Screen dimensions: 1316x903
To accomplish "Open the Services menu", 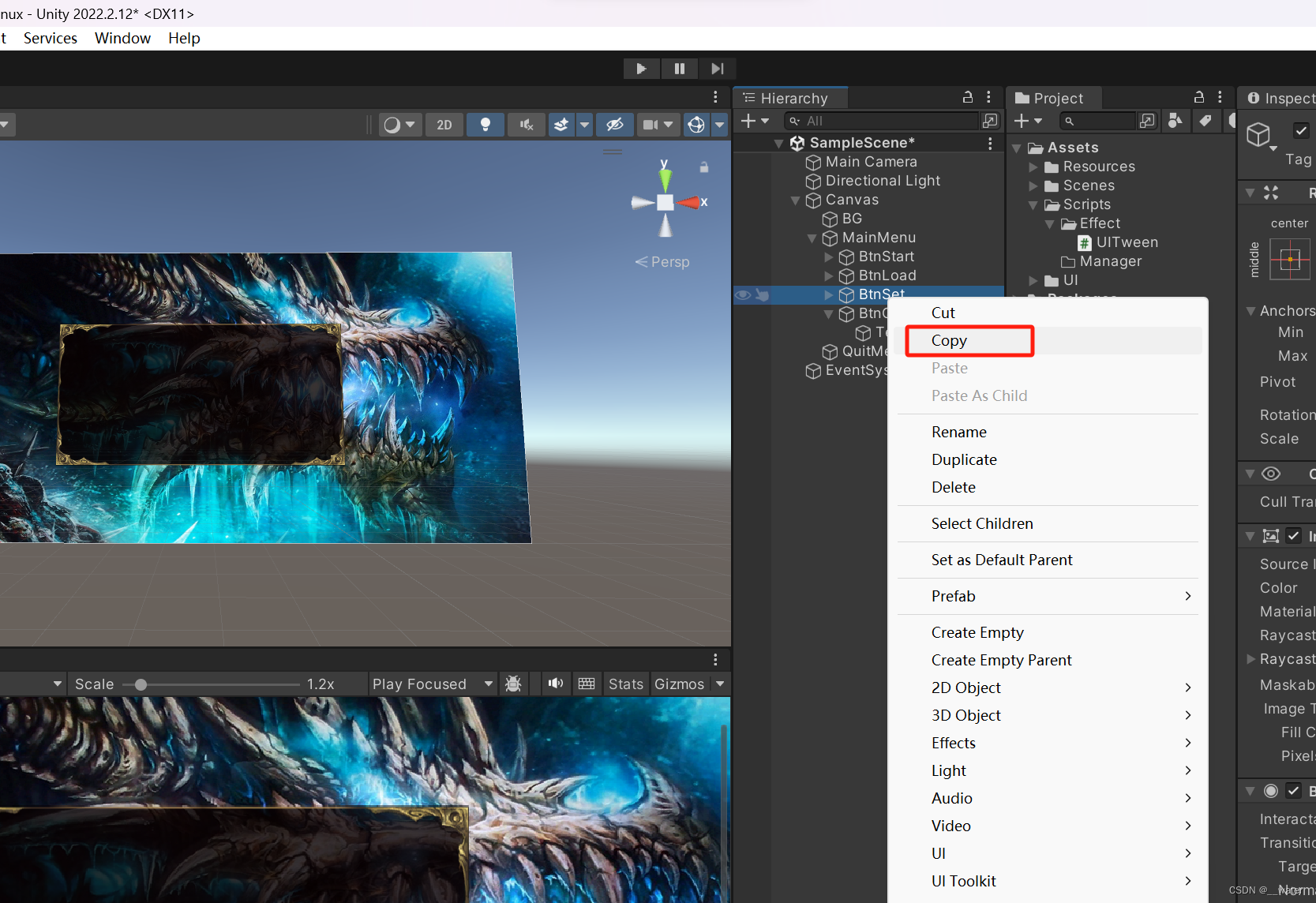I will [x=51, y=38].
